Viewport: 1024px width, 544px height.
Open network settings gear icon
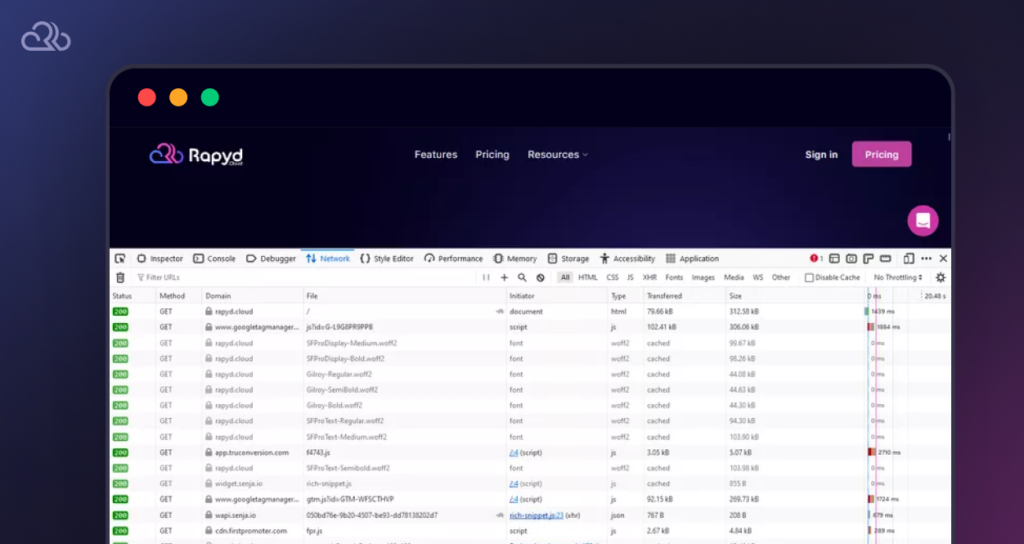[940, 278]
